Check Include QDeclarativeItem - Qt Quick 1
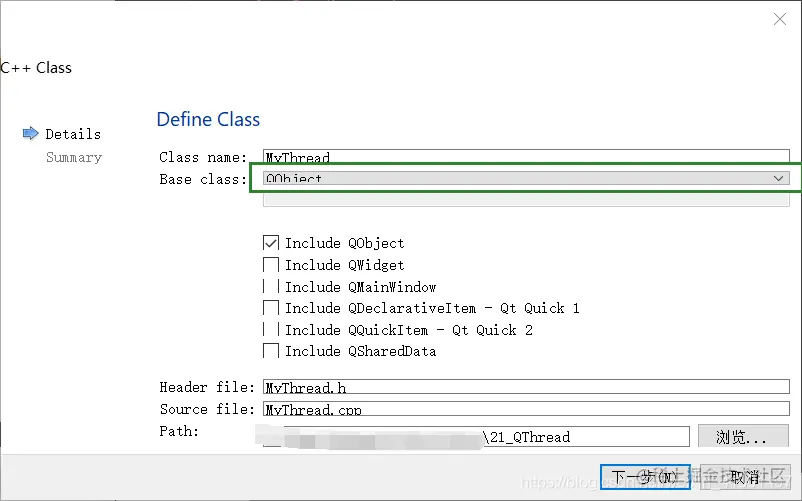Screen dimensions: 802x501 [271, 308]
